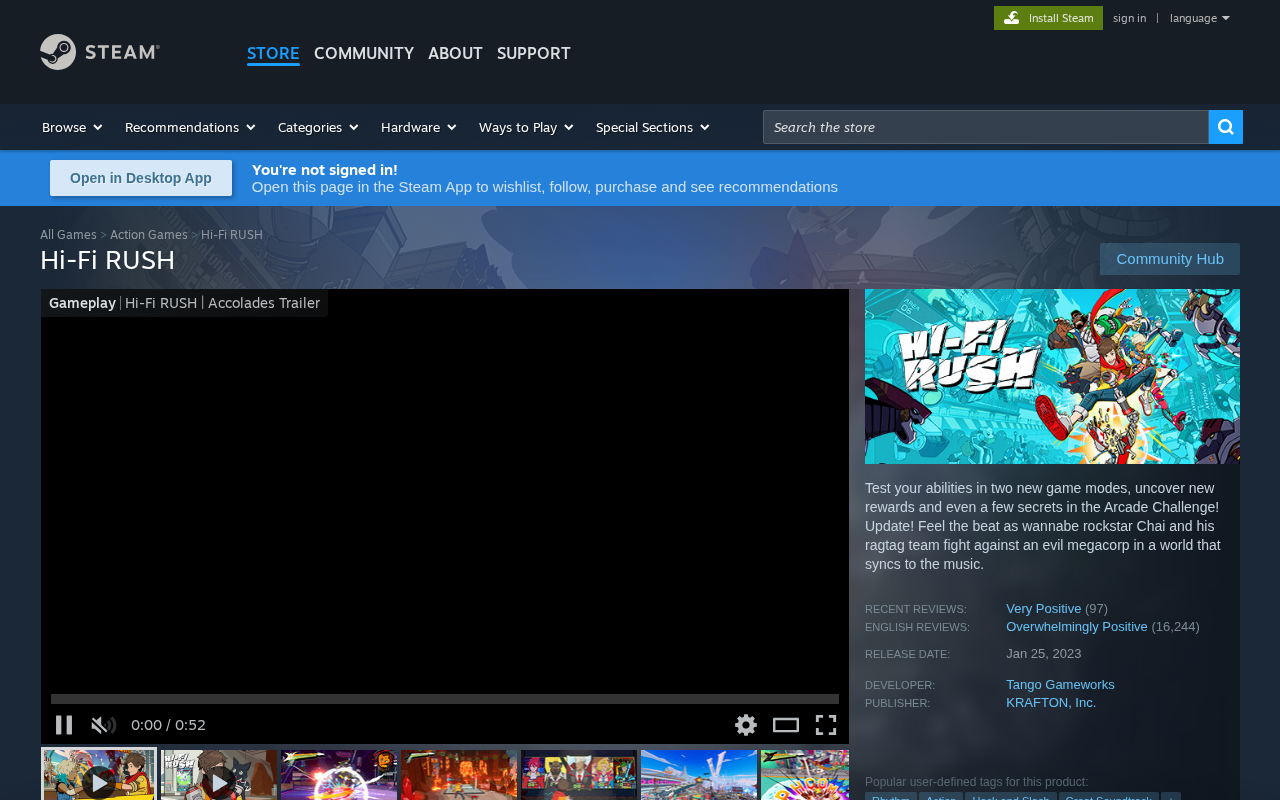
Task: Expand the Browse dropdown
Action: pyautogui.click(x=72, y=127)
